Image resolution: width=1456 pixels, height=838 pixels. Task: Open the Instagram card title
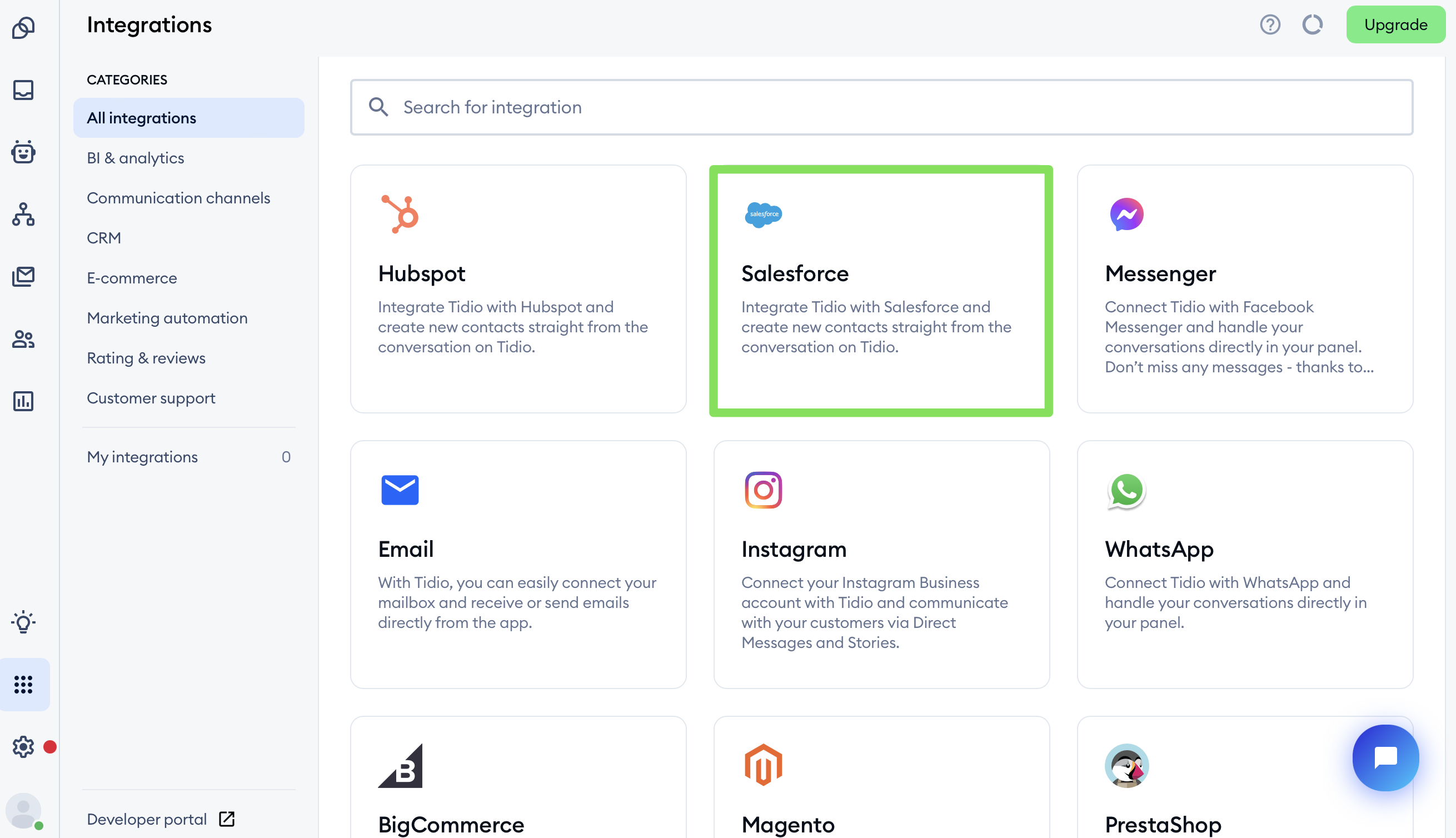(794, 549)
